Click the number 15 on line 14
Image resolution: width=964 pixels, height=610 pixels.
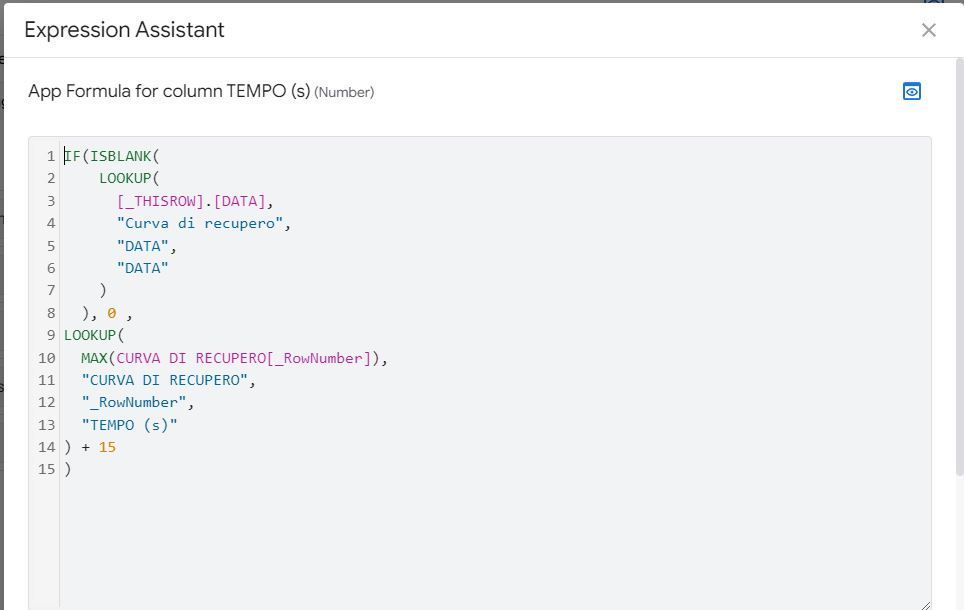pos(107,447)
